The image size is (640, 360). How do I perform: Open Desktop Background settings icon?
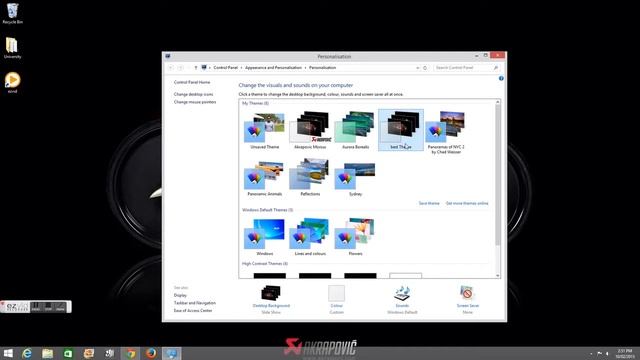click(x=271, y=293)
